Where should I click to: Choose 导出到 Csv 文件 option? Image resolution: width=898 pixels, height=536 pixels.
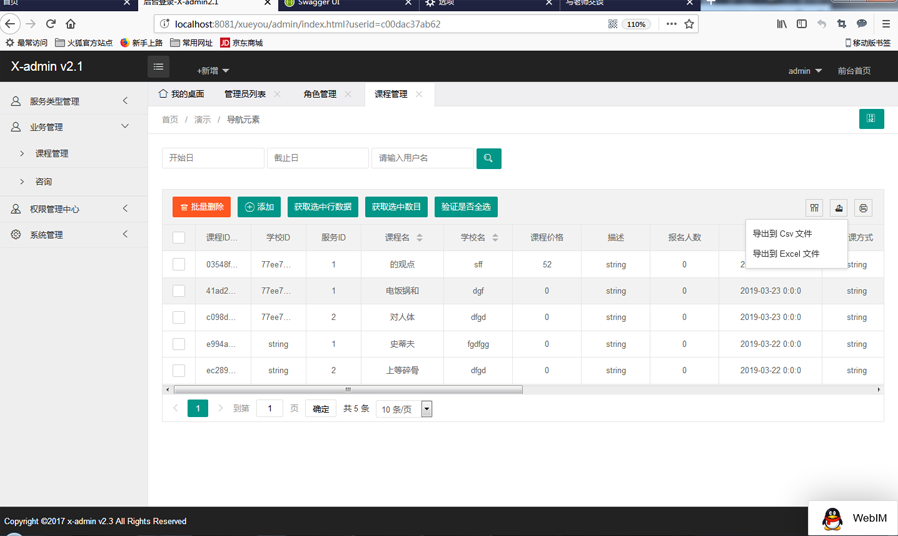(782, 234)
